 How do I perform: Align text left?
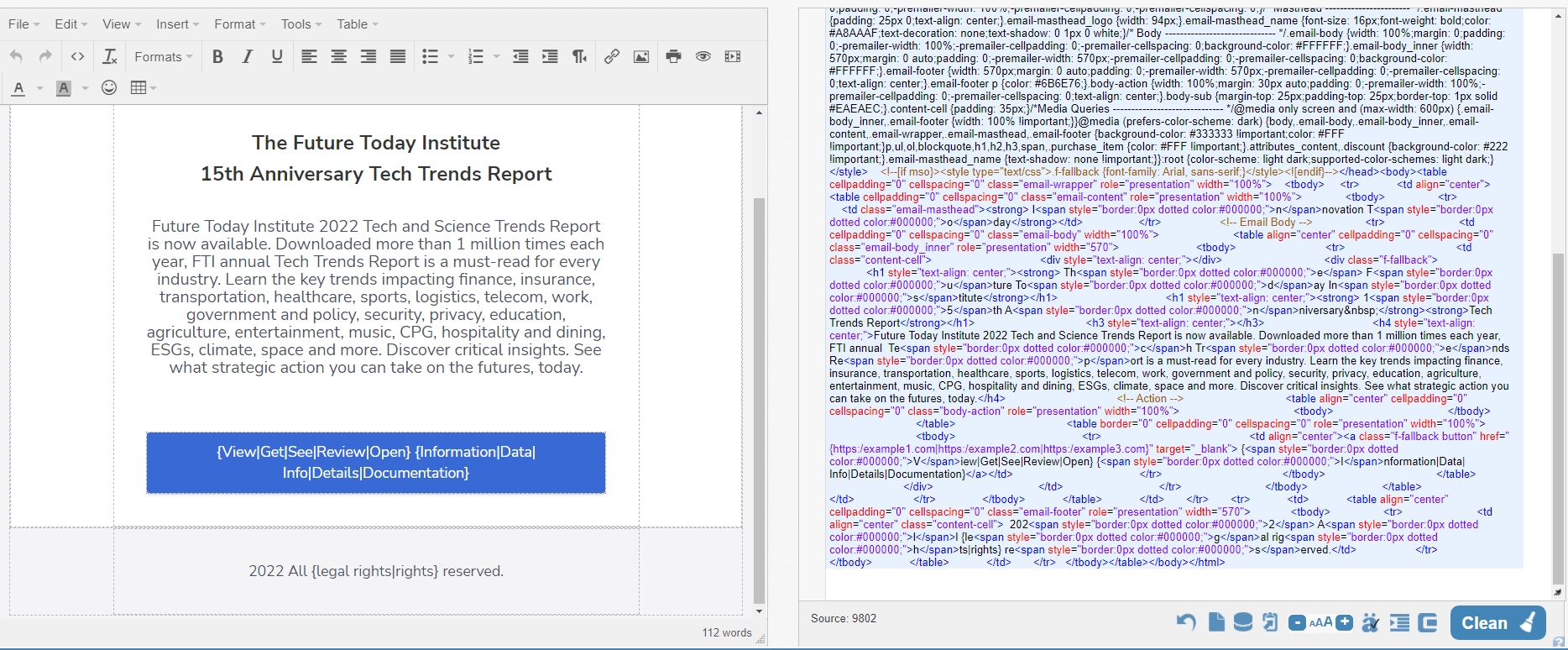pos(309,56)
